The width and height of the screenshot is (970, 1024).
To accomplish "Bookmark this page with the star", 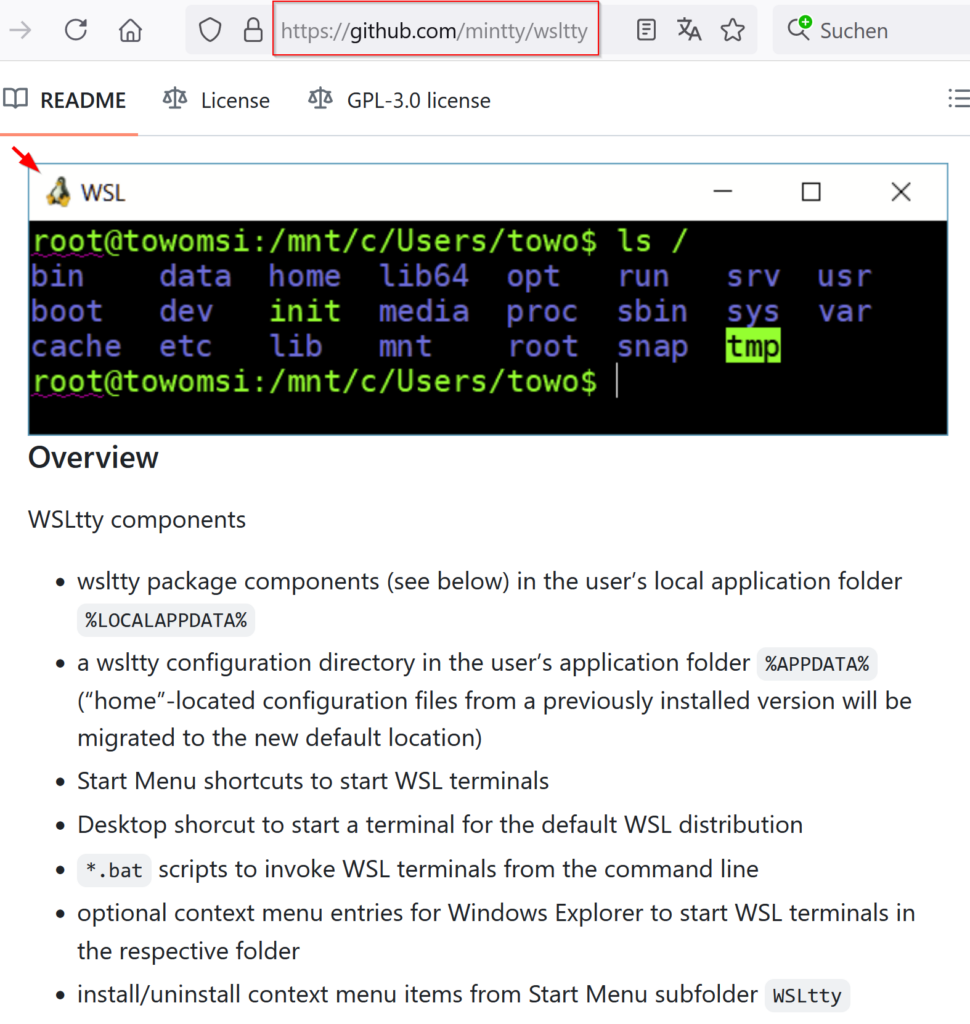I will tap(733, 29).
